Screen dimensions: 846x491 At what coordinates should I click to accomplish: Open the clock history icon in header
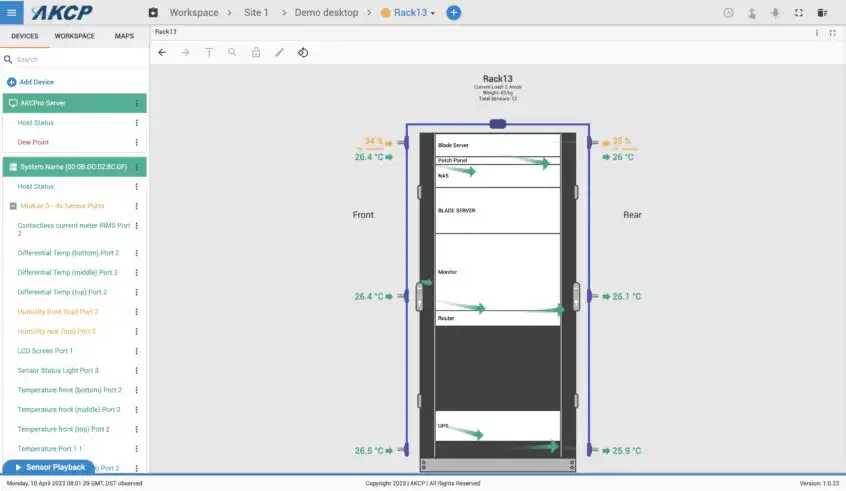pos(728,12)
